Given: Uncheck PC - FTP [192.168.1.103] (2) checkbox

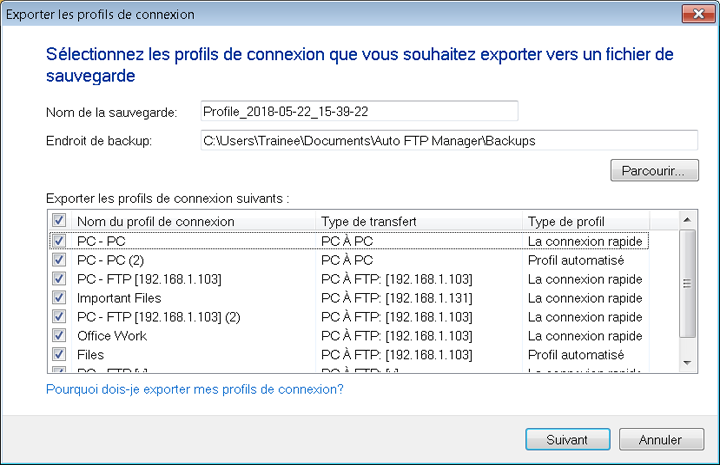Looking at the screenshot, I should (x=59, y=317).
